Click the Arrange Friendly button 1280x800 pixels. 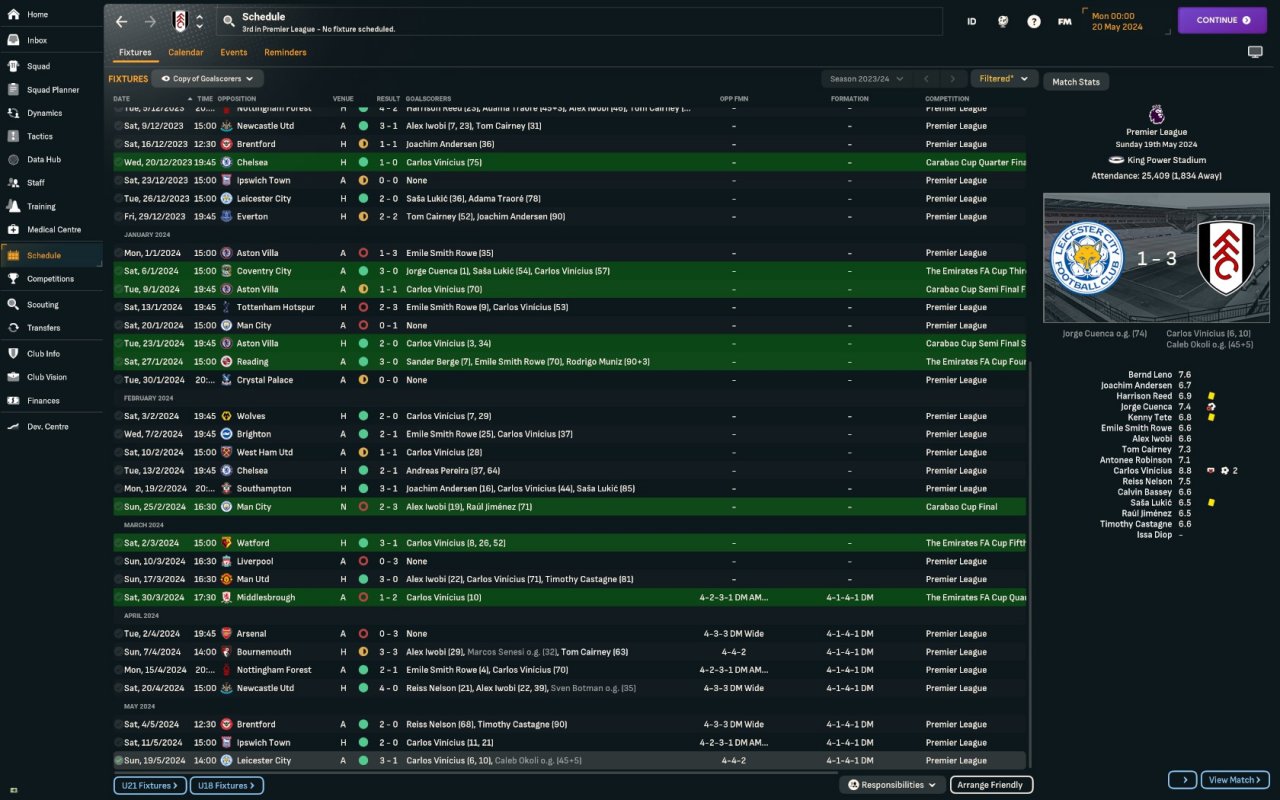(991, 785)
